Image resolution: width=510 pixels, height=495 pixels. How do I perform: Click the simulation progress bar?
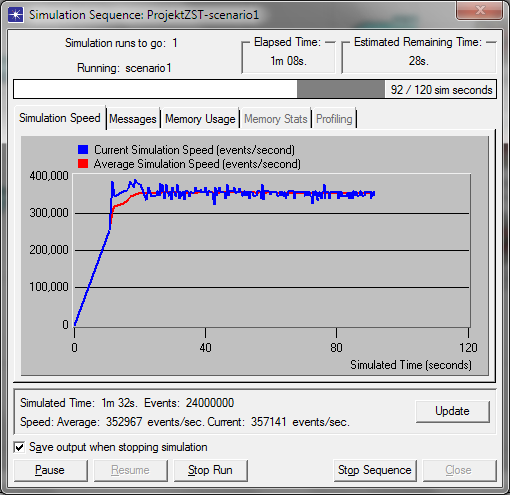click(255, 89)
